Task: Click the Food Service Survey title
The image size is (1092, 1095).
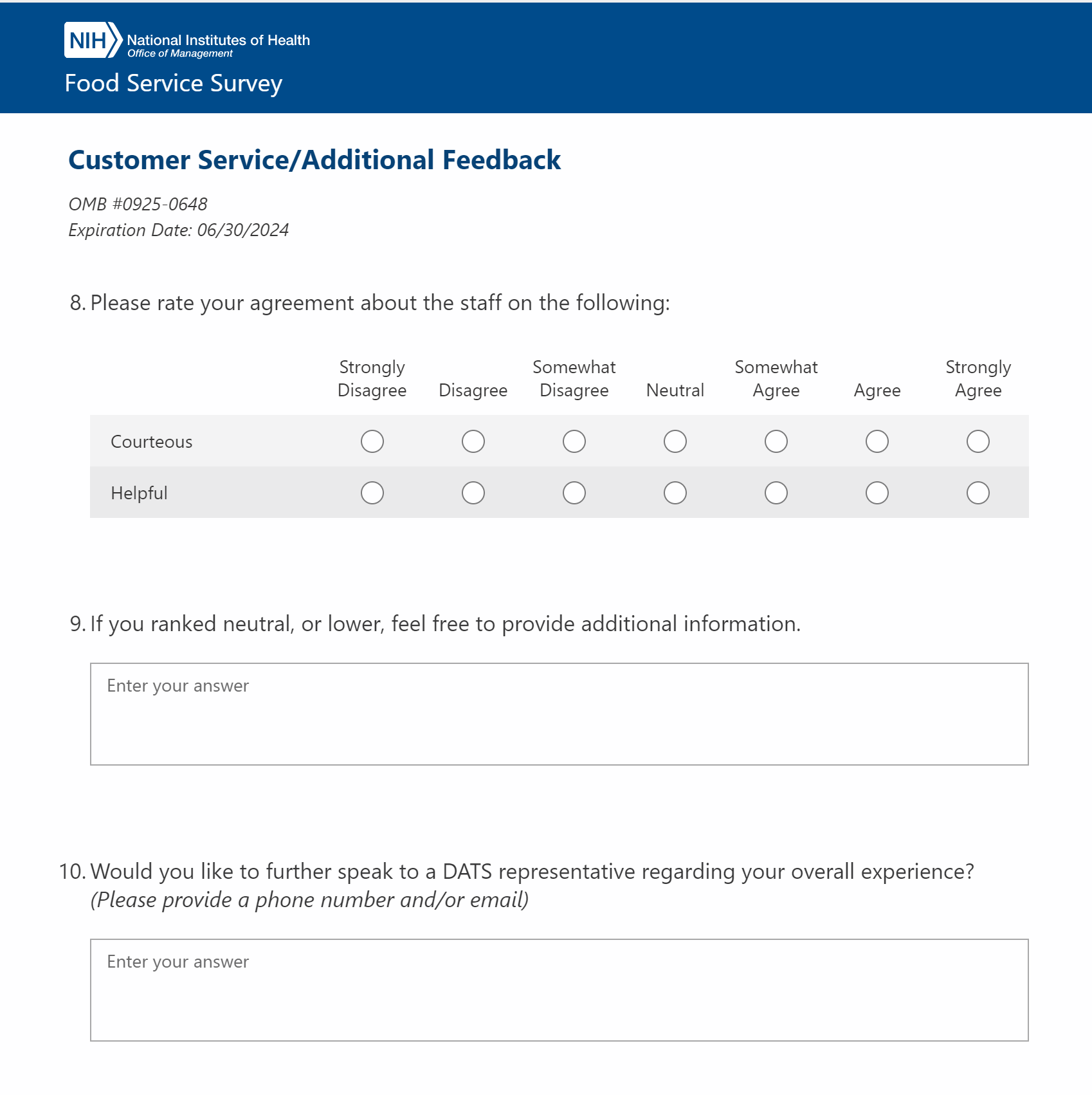Action: [174, 84]
